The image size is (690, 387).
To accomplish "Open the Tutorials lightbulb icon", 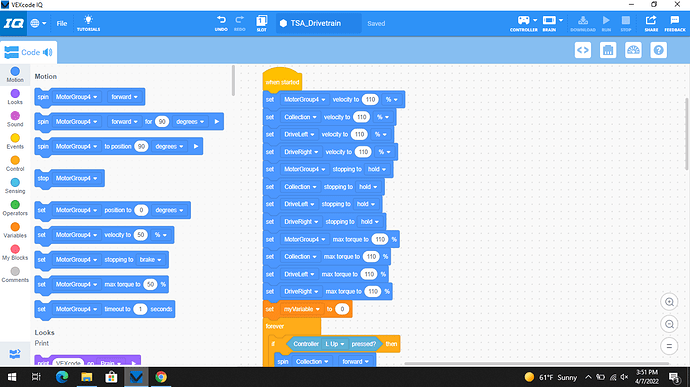I will [x=88, y=23].
